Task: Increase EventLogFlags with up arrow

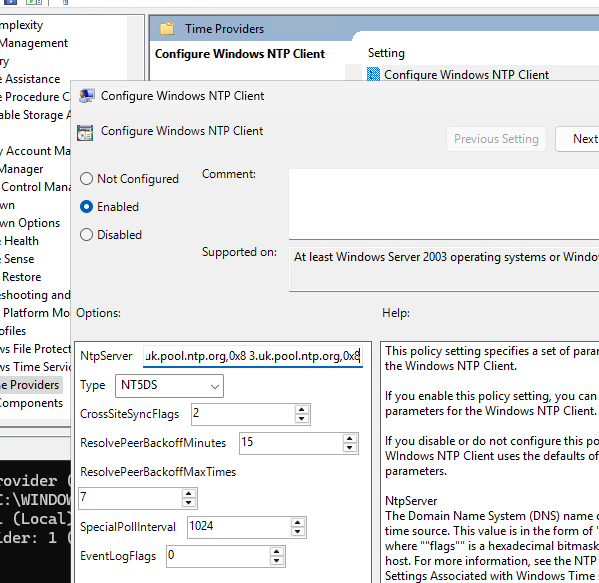Action: [x=276, y=552]
